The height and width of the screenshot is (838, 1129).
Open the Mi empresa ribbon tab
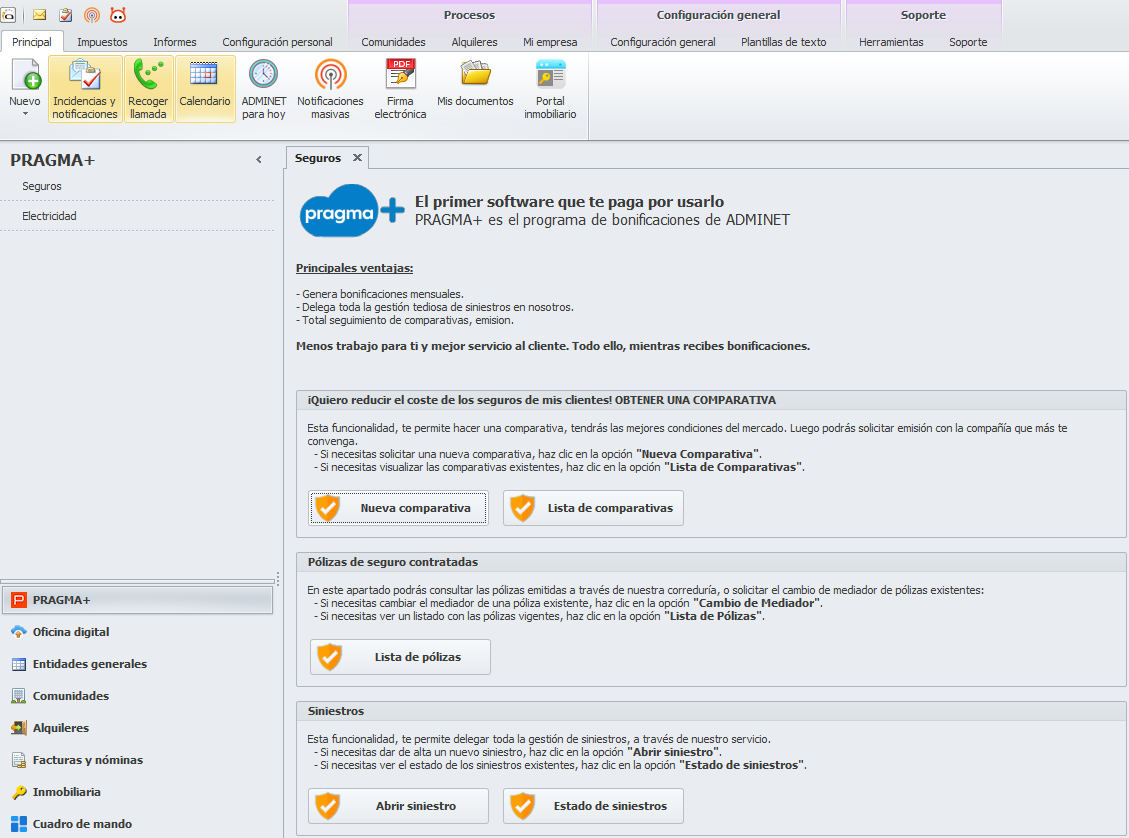(550, 42)
